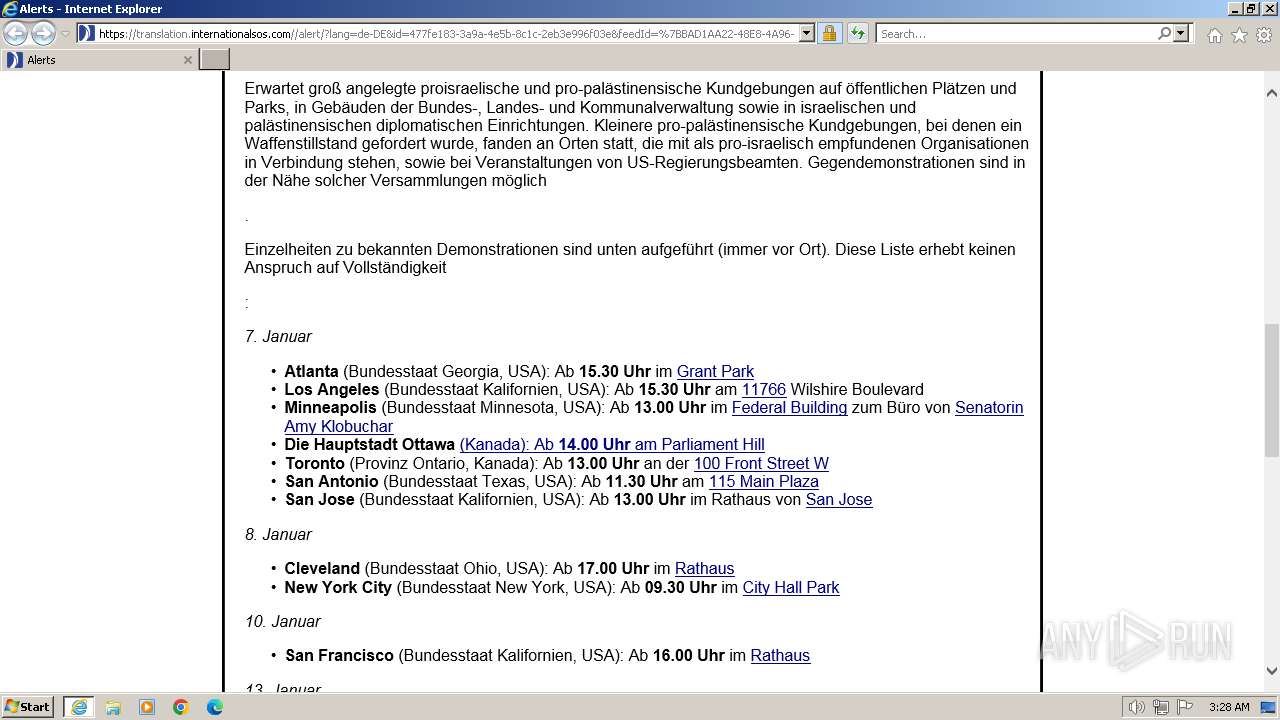Select the address bar URL field
The width and height of the screenshot is (1280, 720).
447,33
